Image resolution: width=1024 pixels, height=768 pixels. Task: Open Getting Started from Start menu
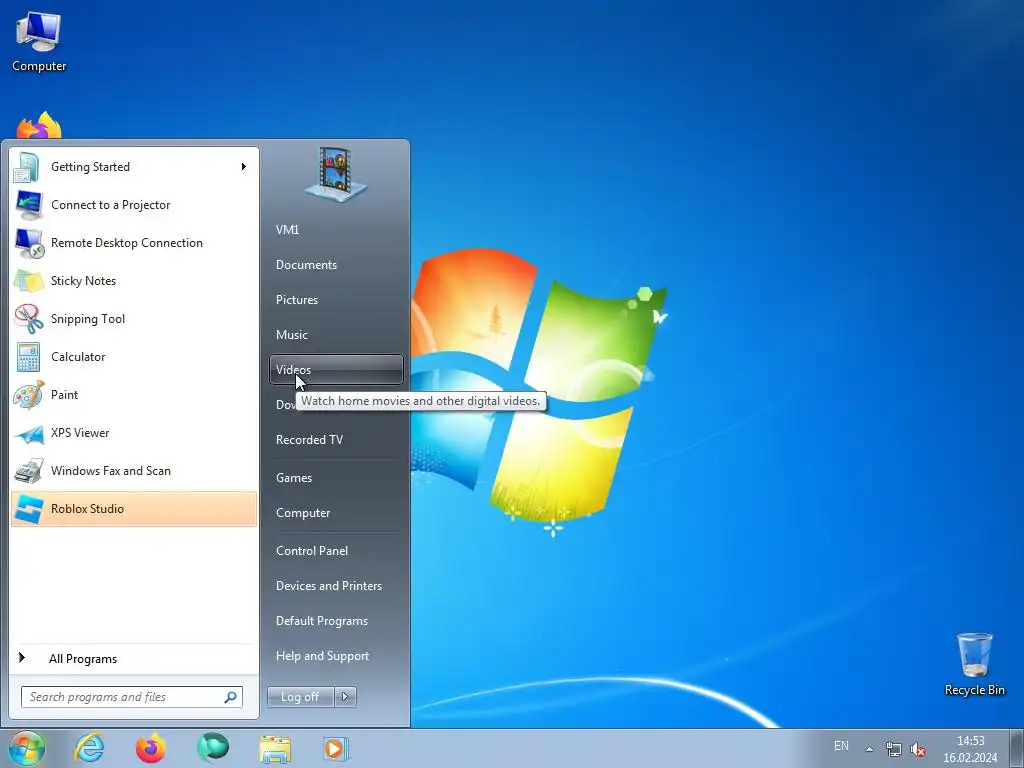134,167
